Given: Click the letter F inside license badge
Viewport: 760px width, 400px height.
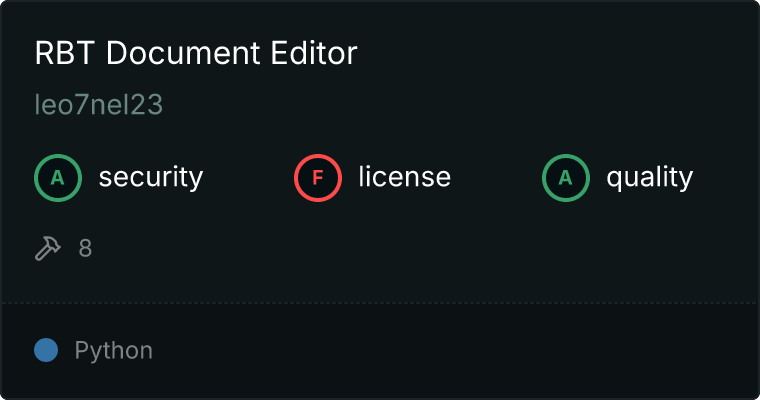Looking at the screenshot, I should tap(317, 178).
